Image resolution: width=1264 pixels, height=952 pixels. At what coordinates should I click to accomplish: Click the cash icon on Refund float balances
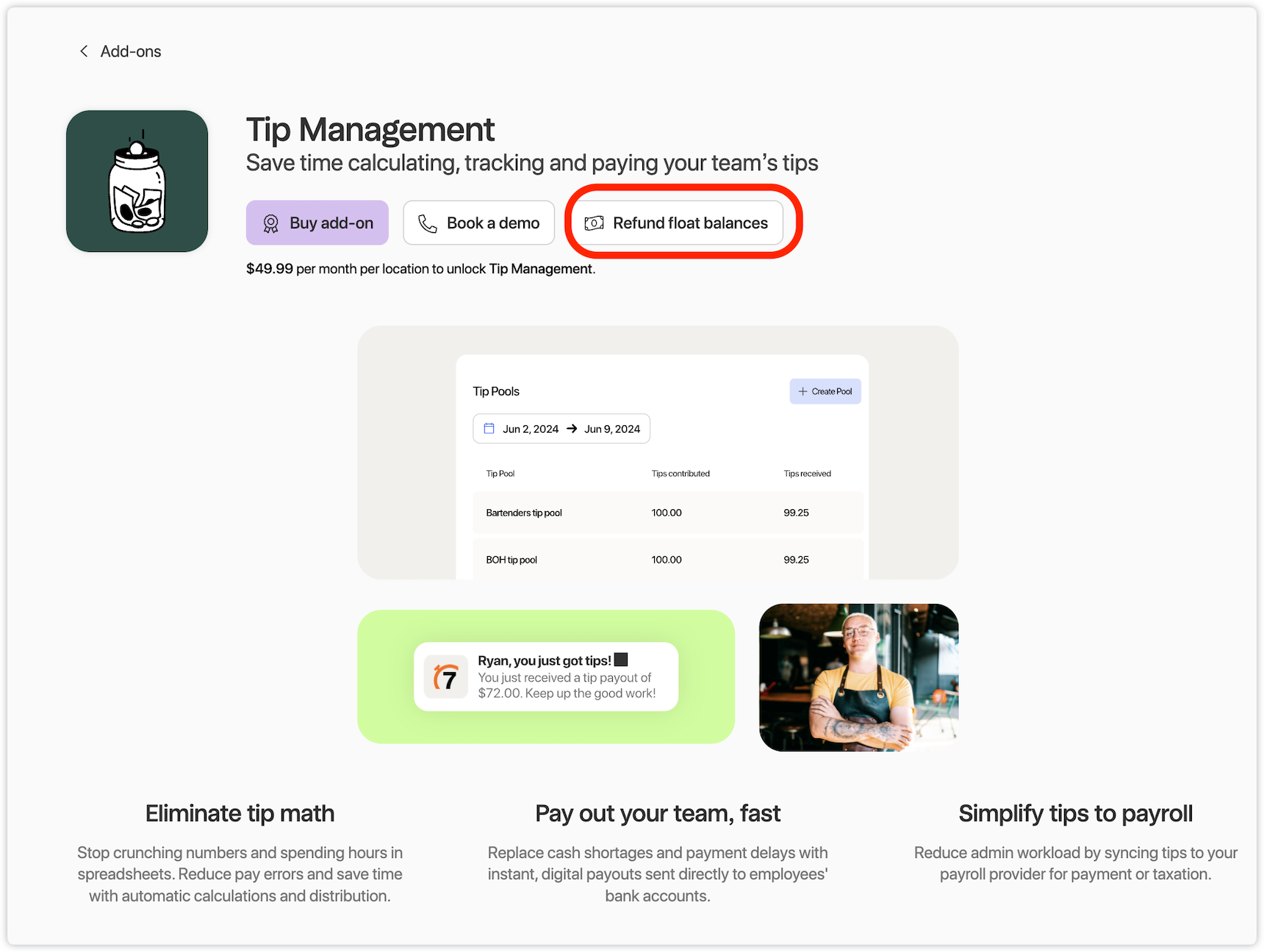pos(594,223)
